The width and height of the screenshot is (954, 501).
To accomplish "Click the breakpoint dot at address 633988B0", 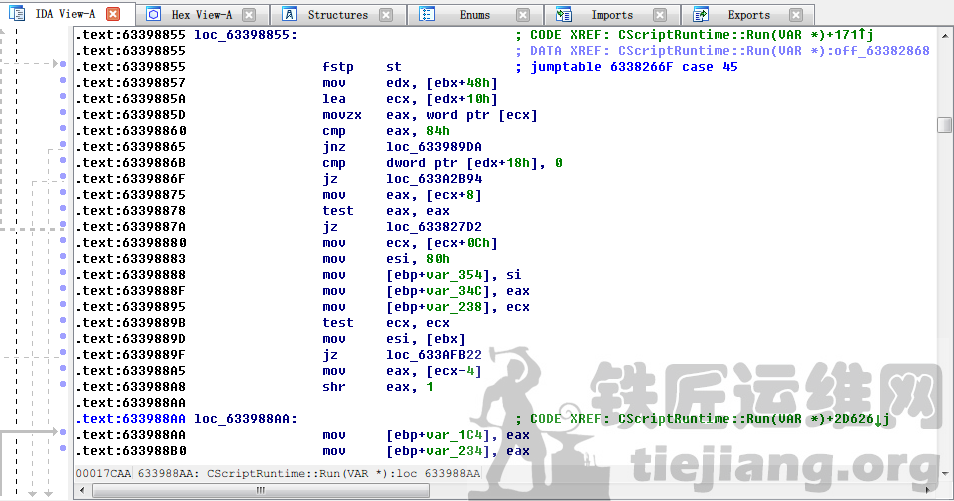I will click(63, 449).
